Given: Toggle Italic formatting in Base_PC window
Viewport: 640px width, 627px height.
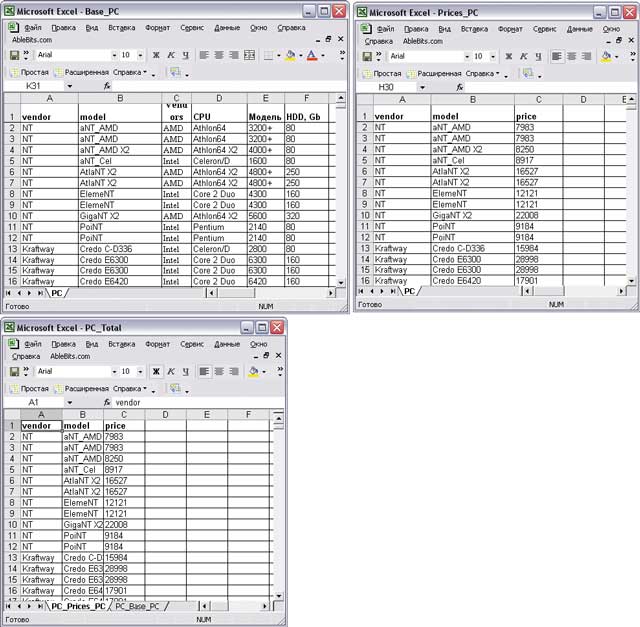Looking at the screenshot, I should (171, 55).
